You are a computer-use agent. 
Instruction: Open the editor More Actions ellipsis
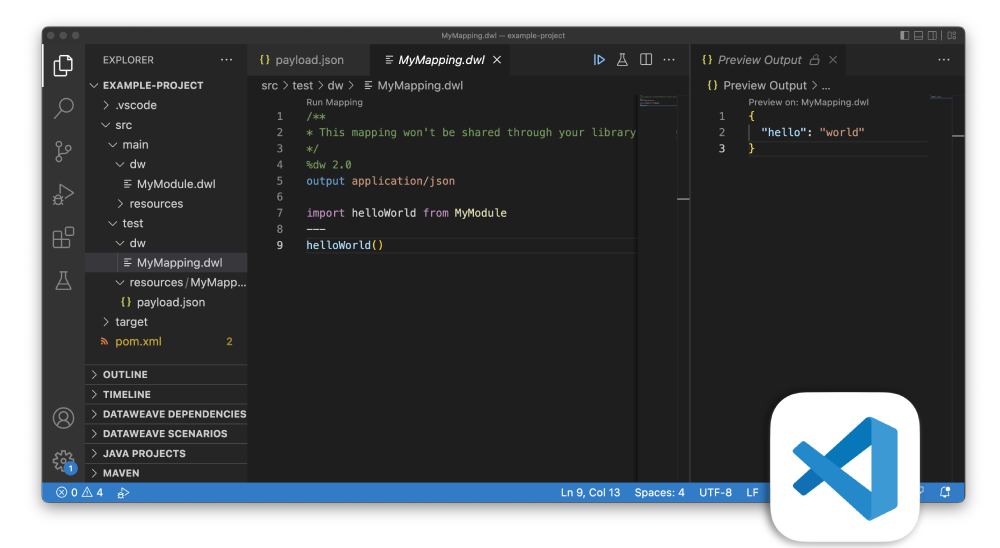[x=669, y=59]
